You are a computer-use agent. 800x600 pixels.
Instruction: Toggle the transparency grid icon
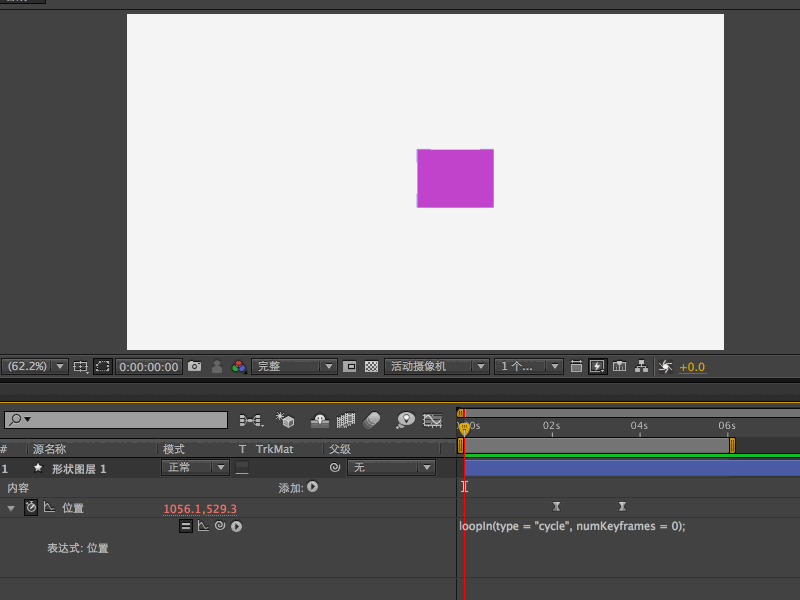tap(371, 366)
